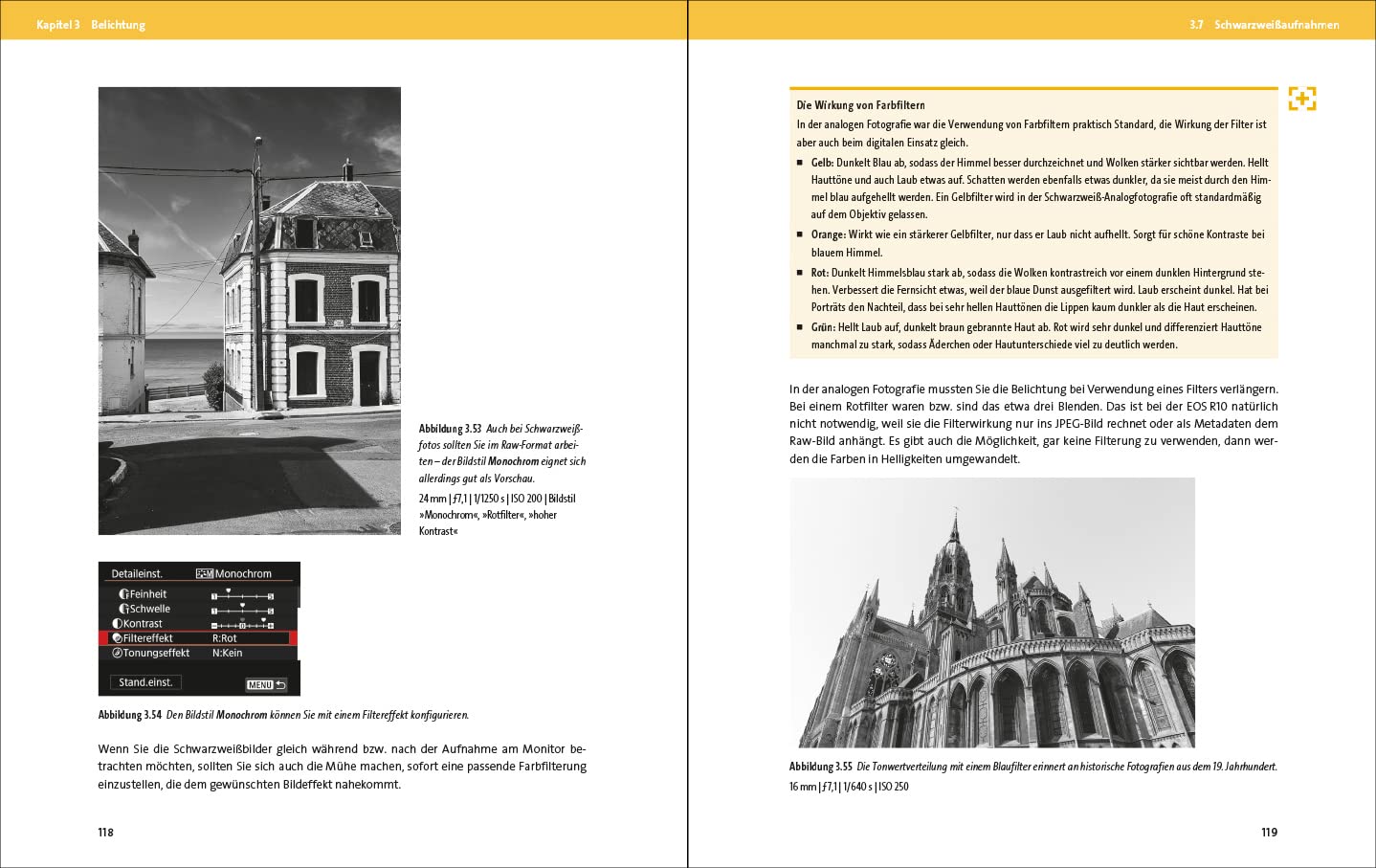Click the Feinheit sharpness icon
The width and height of the screenshot is (1376, 868).
coord(123,594)
